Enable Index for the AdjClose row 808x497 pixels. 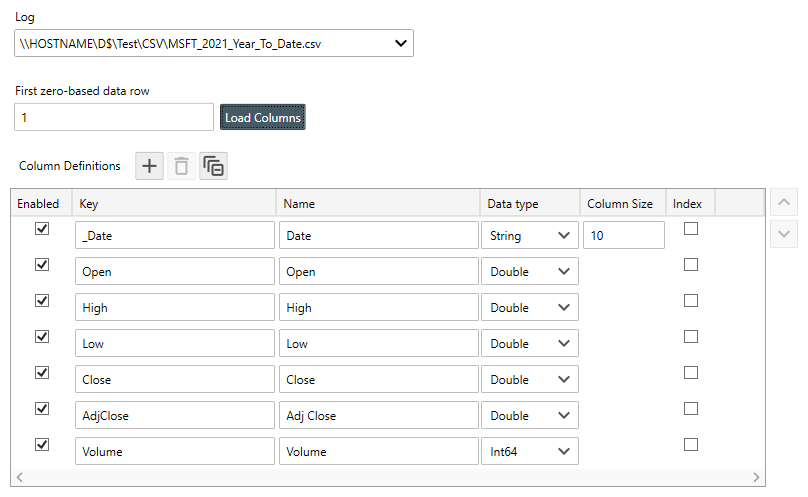click(691, 408)
